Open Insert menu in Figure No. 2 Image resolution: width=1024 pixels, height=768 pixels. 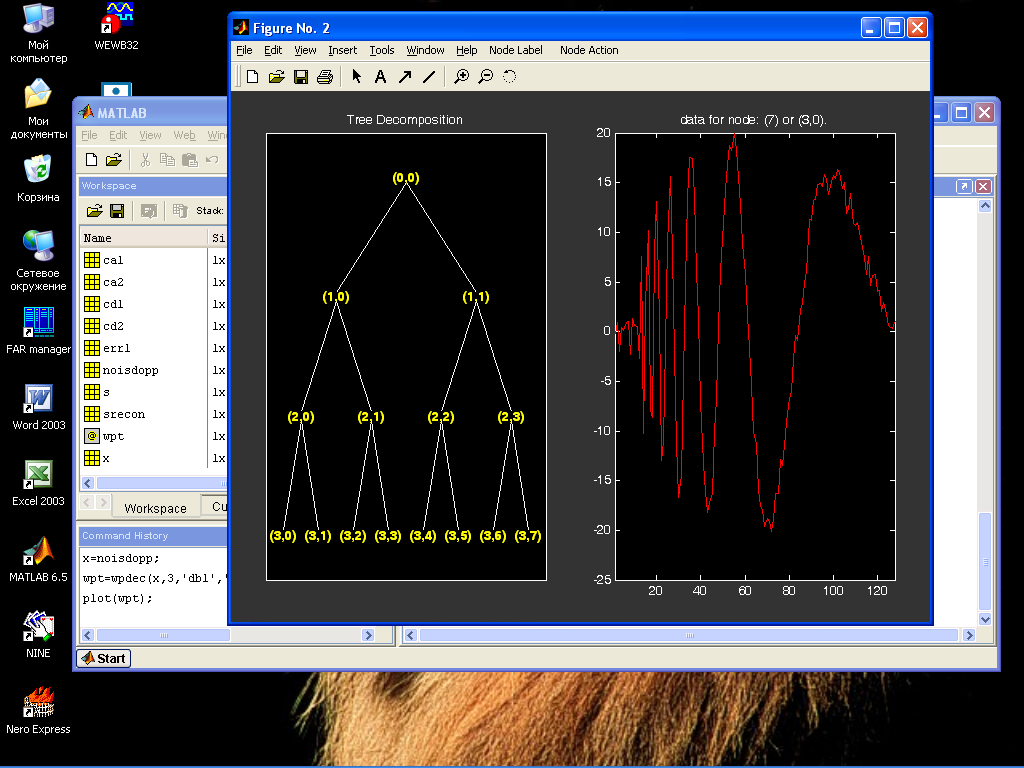[342, 50]
